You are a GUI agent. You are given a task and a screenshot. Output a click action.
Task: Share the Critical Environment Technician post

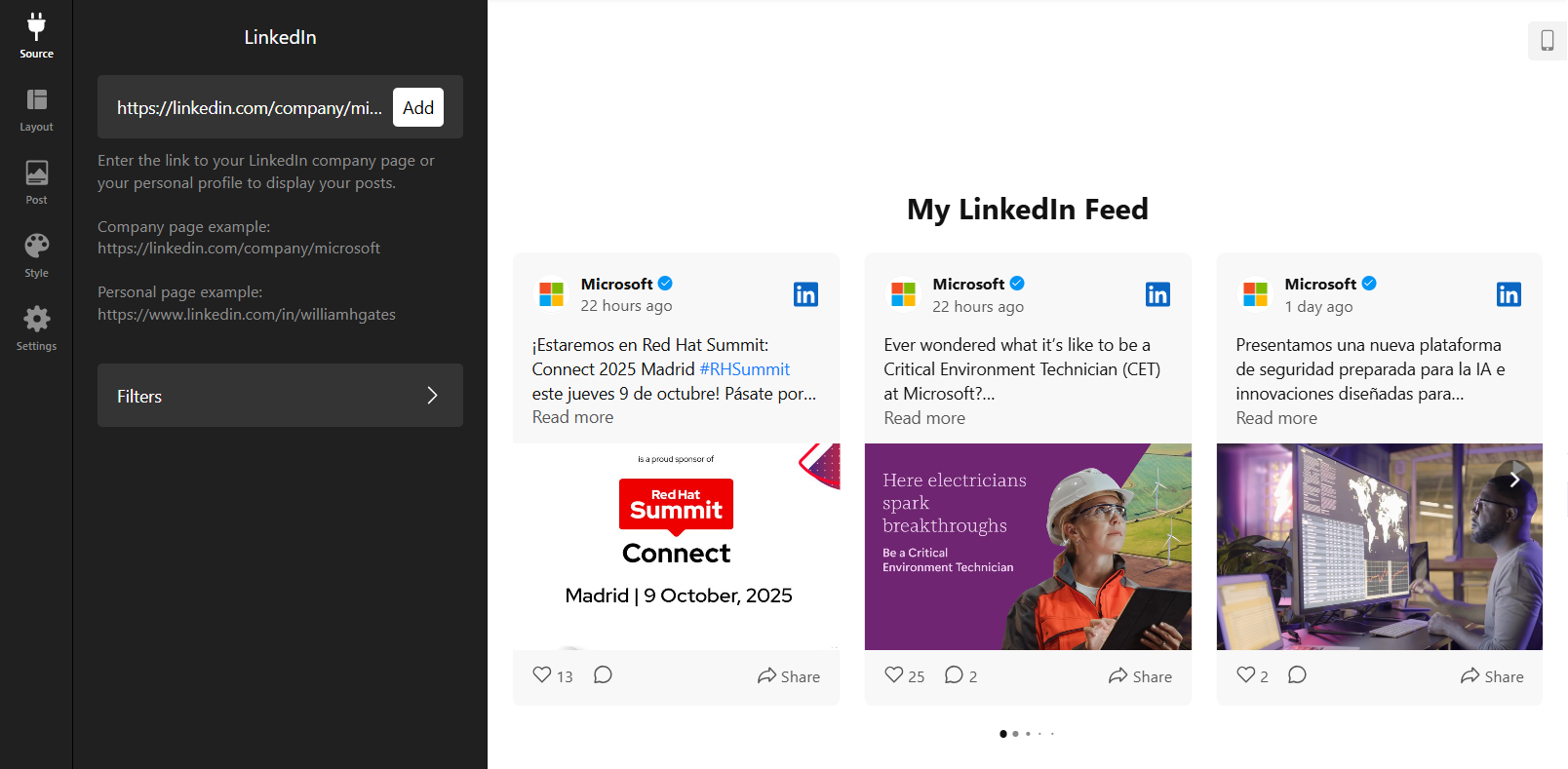1141,676
